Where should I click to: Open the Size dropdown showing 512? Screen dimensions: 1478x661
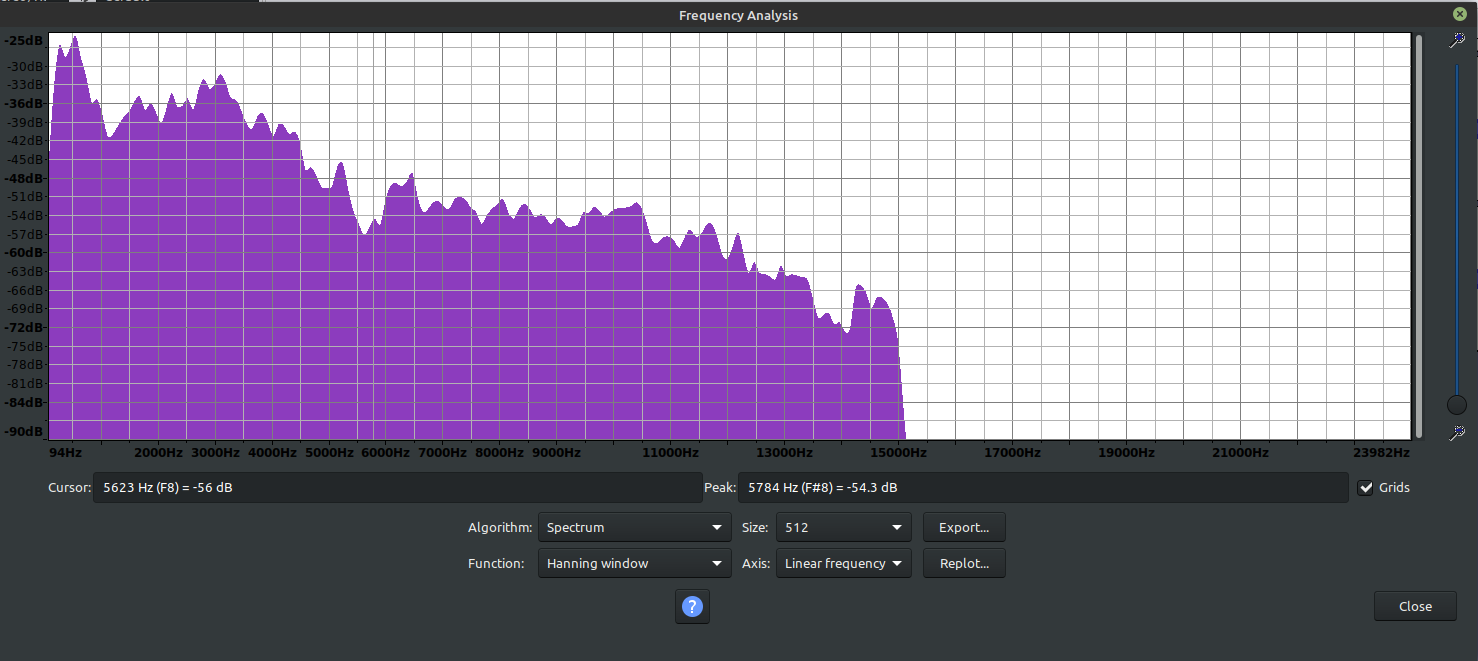[x=843, y=527]
